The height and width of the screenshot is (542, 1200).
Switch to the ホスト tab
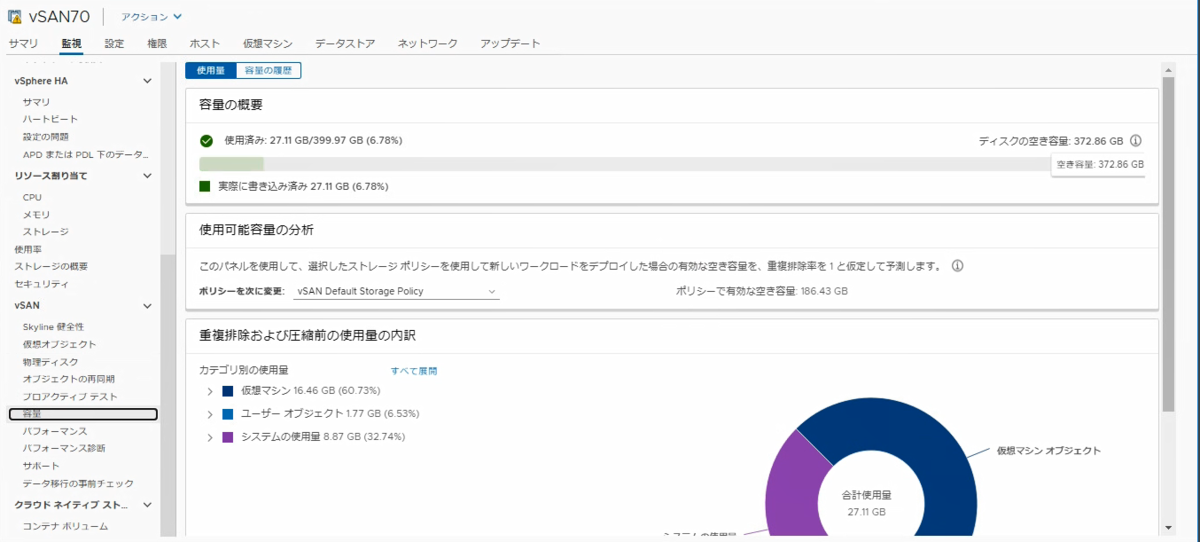pos(205,44)
